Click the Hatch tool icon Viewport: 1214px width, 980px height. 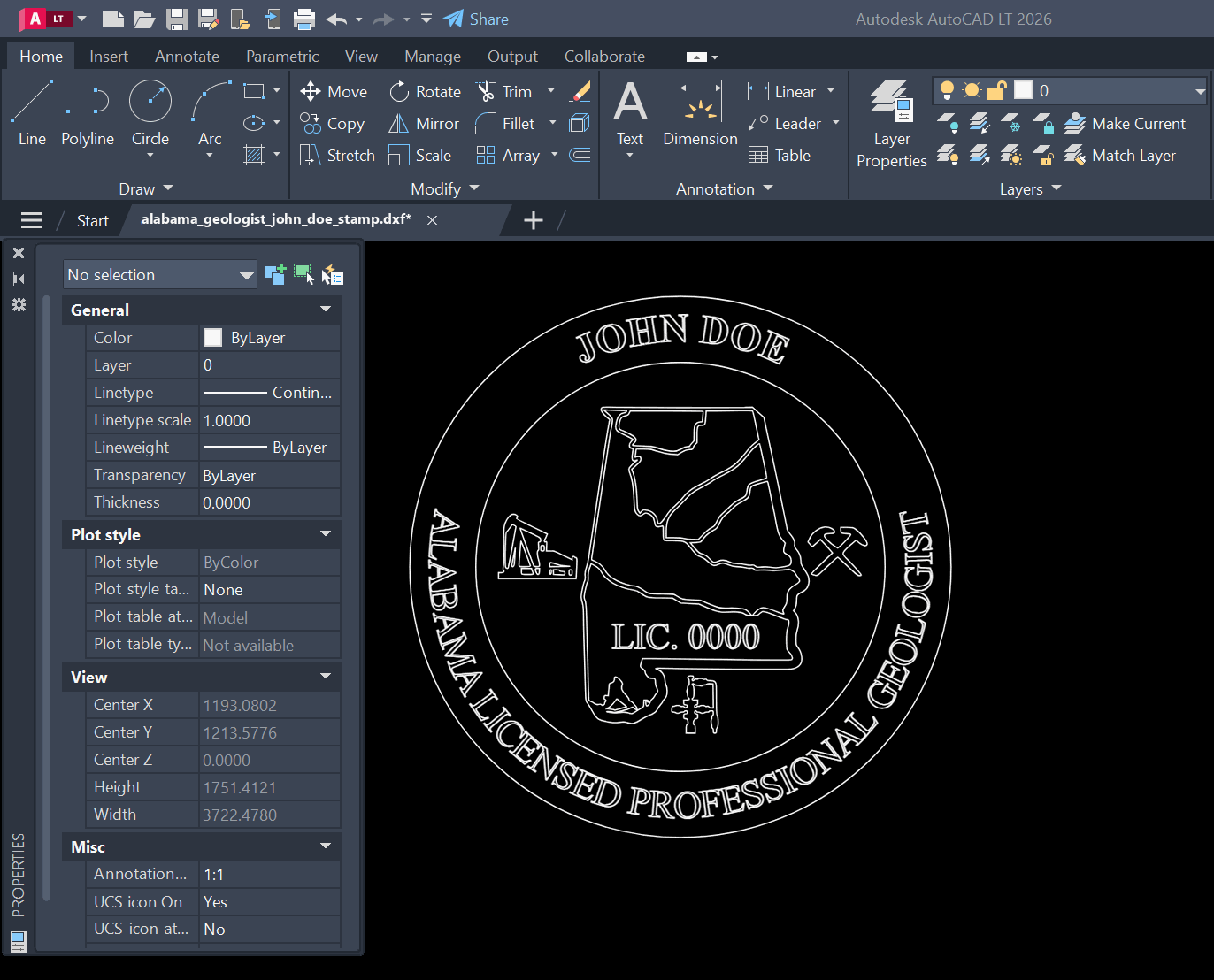254,155
